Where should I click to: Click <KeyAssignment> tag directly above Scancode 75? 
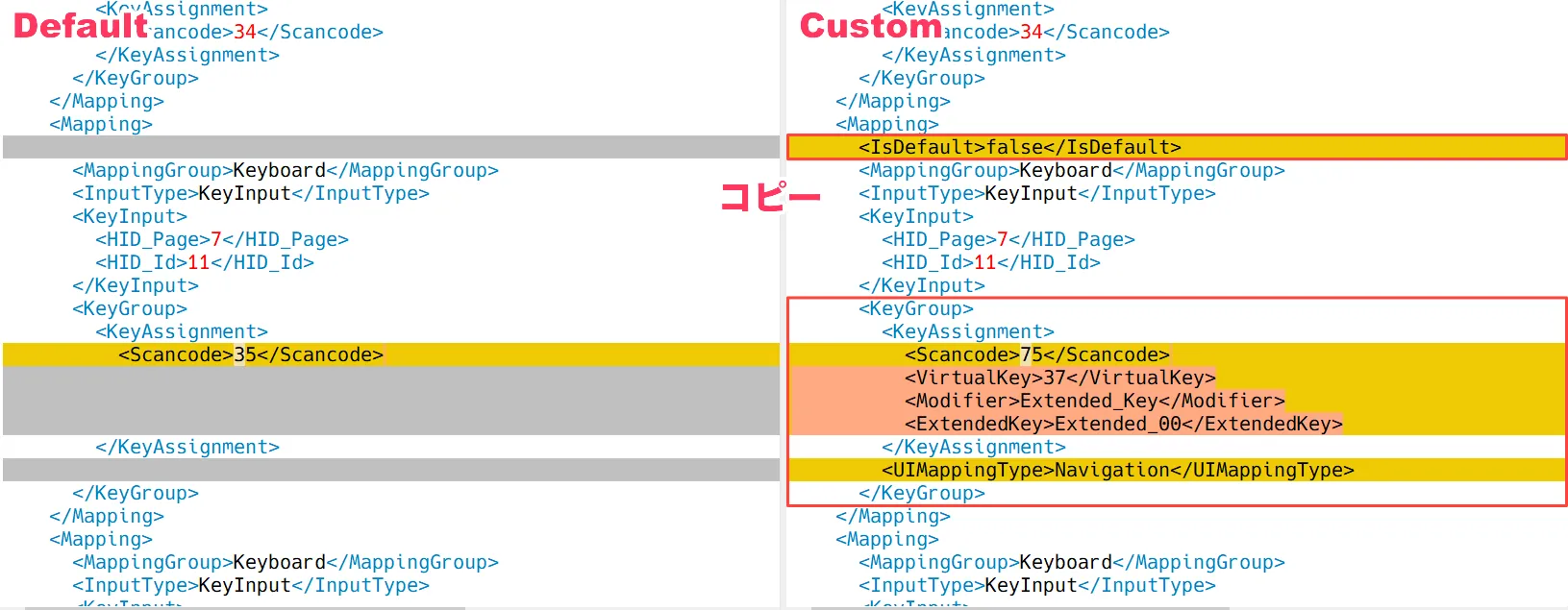[968, 331]
